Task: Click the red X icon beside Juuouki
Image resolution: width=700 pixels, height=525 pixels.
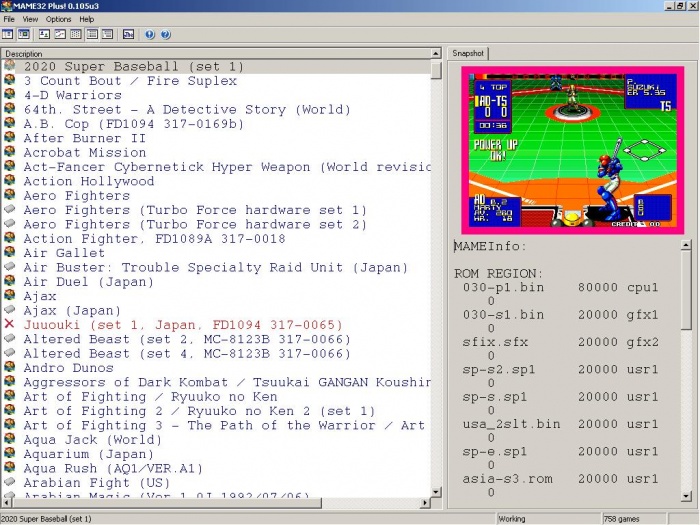Action: tap(9, 325)
